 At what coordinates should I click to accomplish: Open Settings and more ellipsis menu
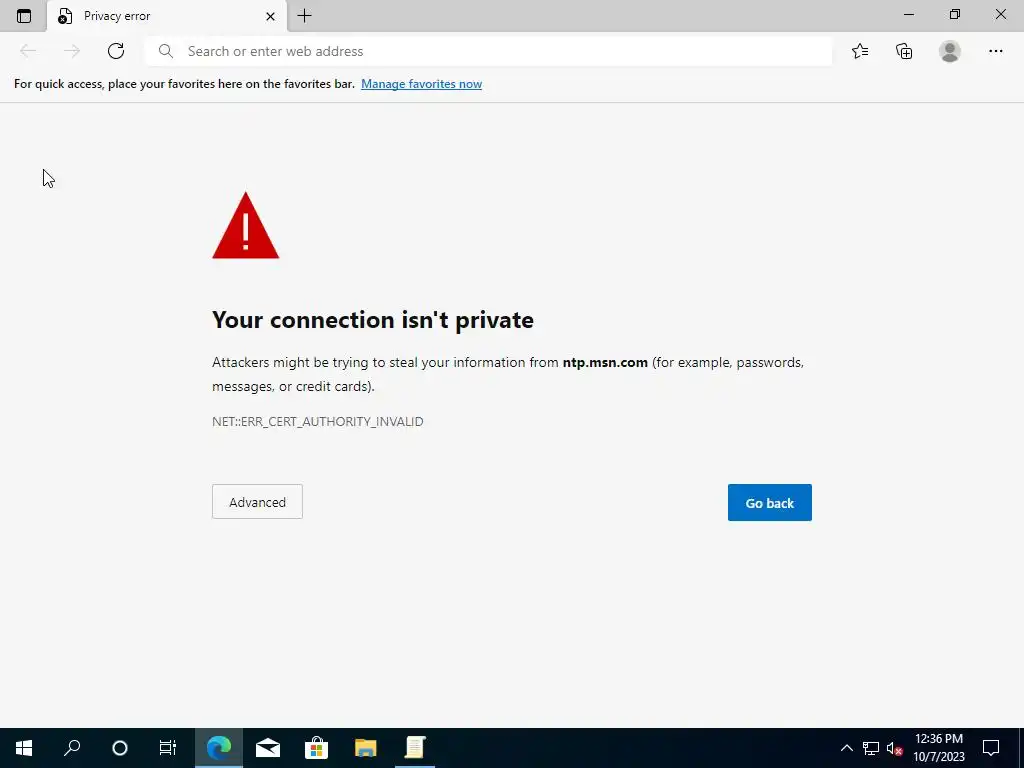pyautogui.click(x=995, y=51)
